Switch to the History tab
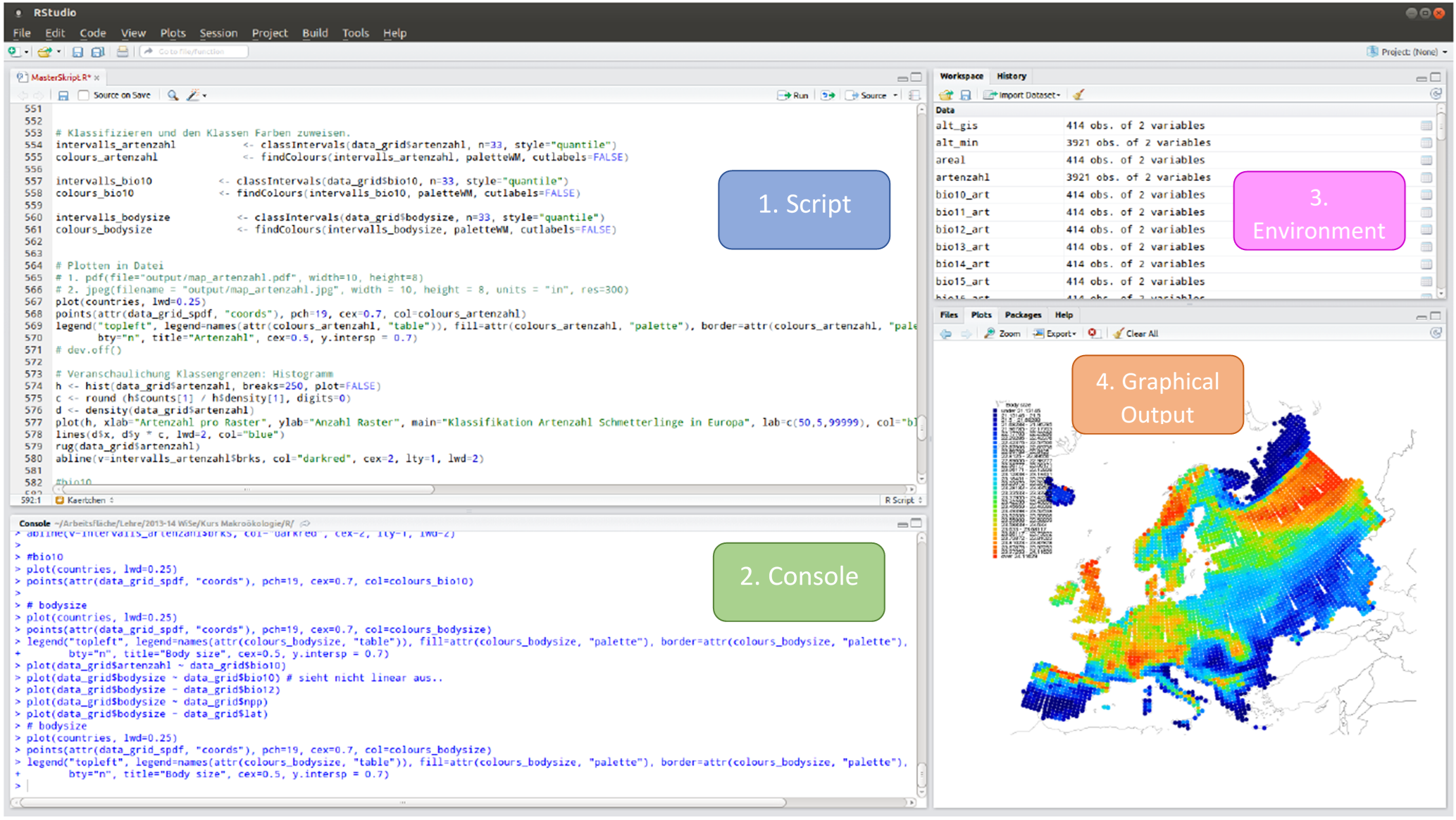 (x=1011, y=76)
